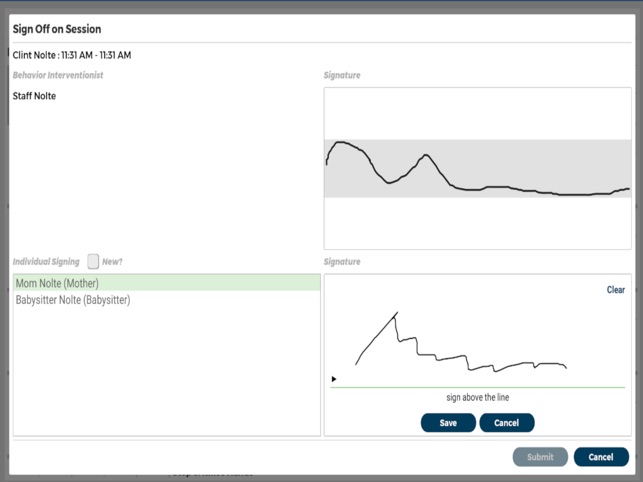Viewport: 643px width, 482px height.
Task: Check the New? individual signing checkbox
Action: coord(93,261)
